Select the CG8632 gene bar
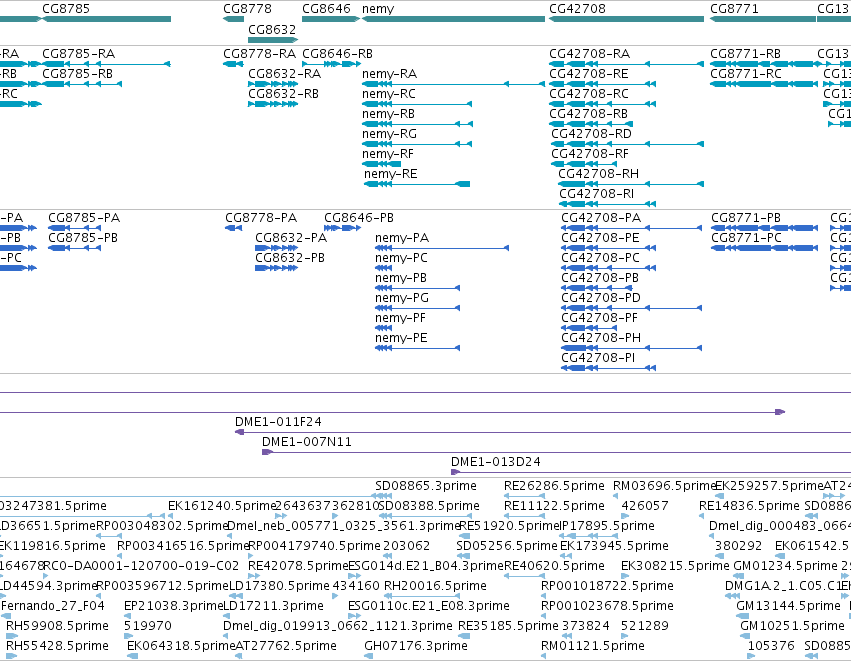851x661 pixels. pos(273,40)
